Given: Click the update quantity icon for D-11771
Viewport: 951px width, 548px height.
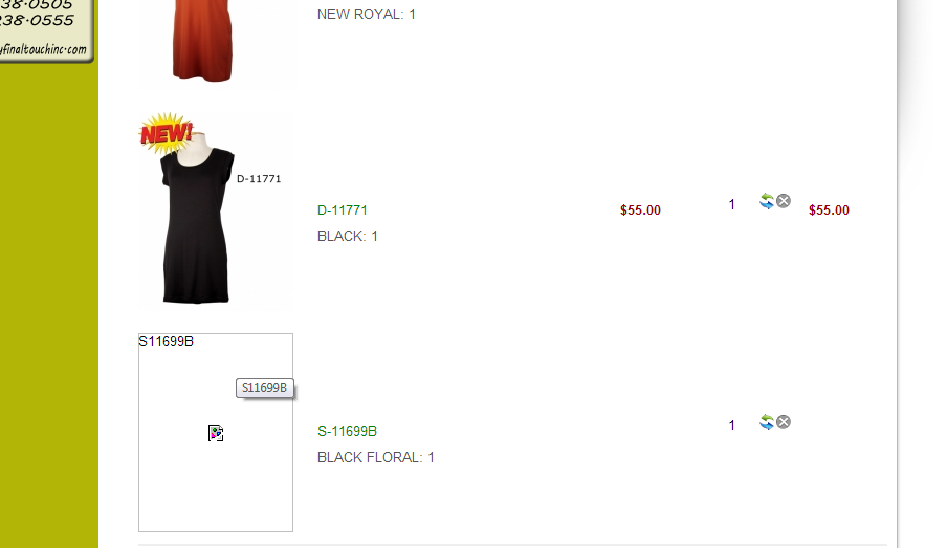Looking at the screenshot, I should (x=766, y=201).
